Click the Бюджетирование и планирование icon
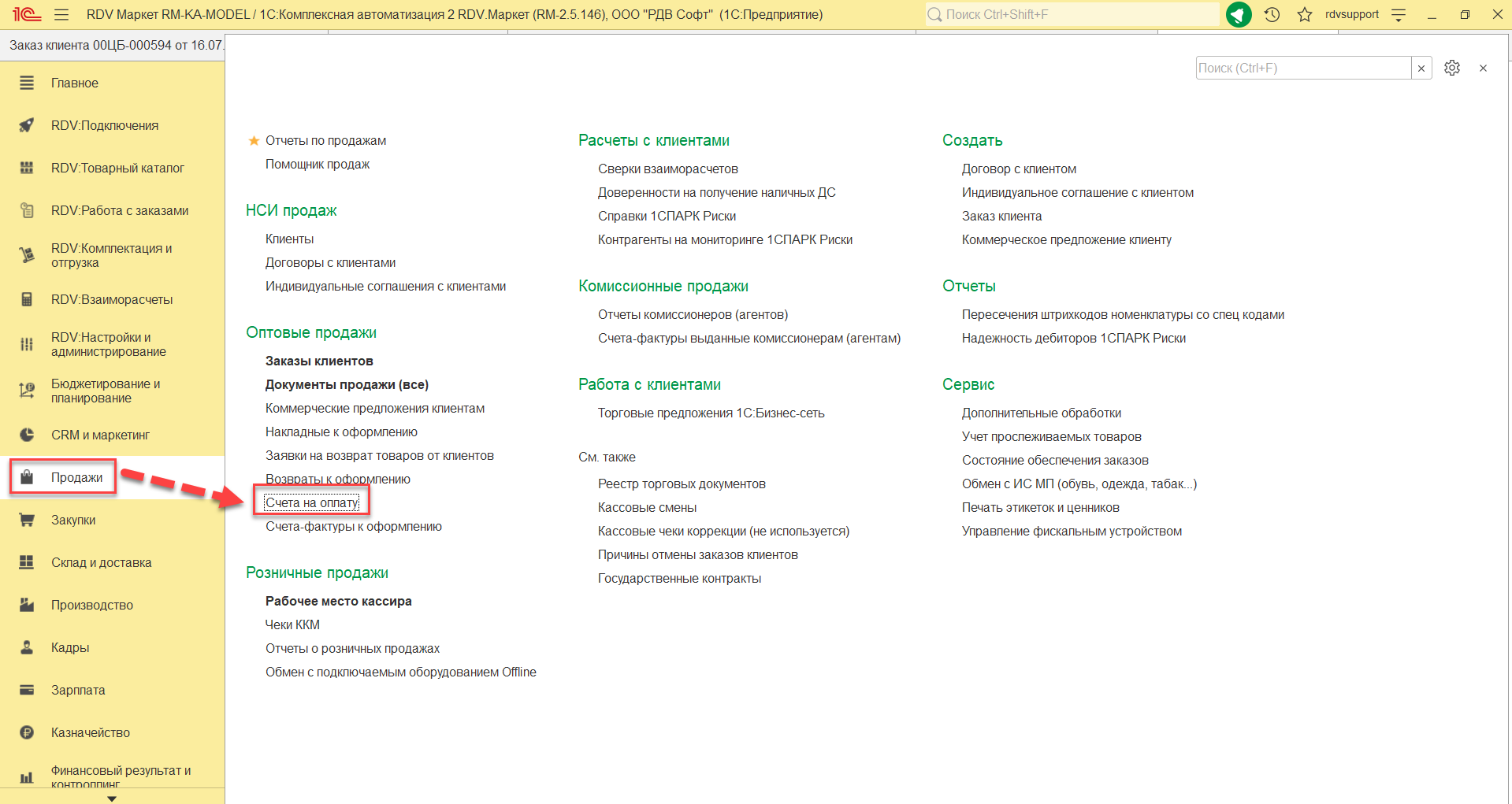This screenshot has width=1512, height=804. pos(27,391)
